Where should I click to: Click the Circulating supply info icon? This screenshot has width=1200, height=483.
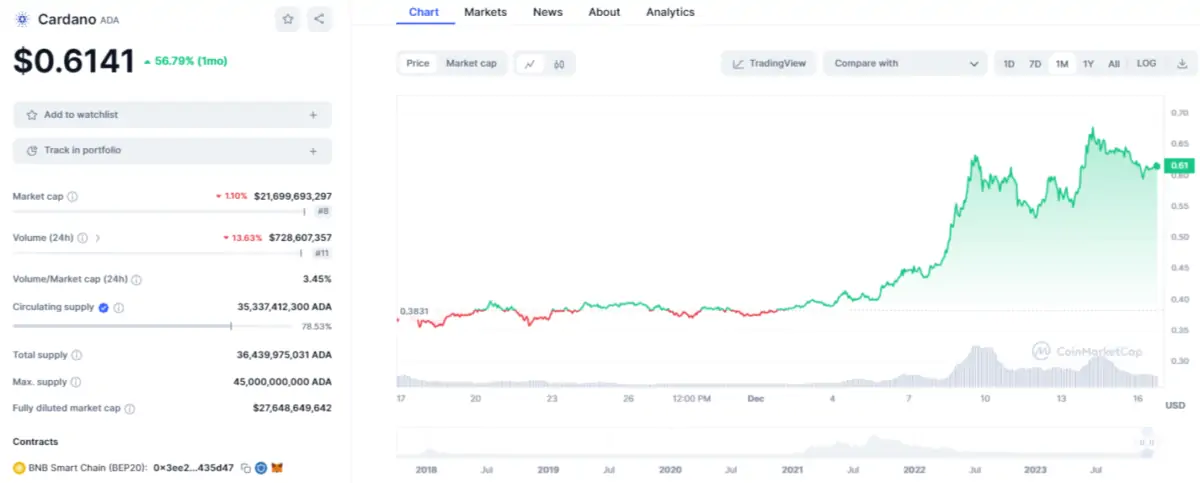[119, 308]
